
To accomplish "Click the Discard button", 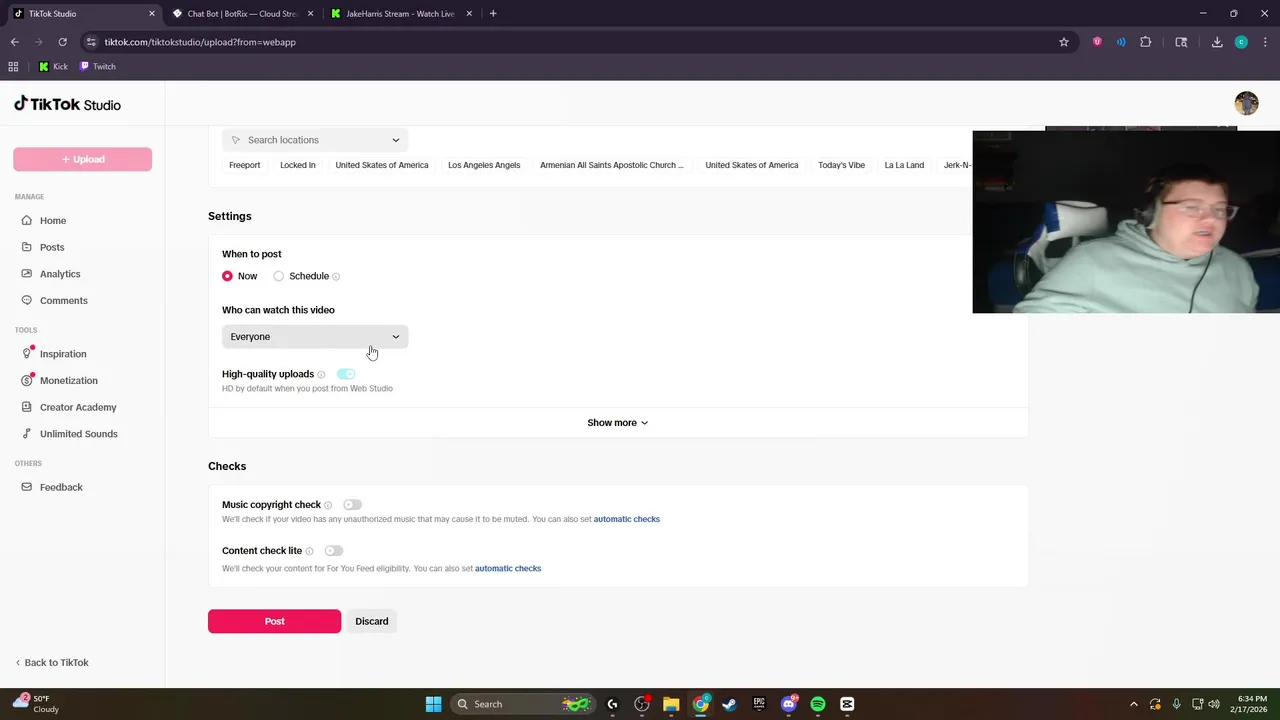I will tap(372, 621).
